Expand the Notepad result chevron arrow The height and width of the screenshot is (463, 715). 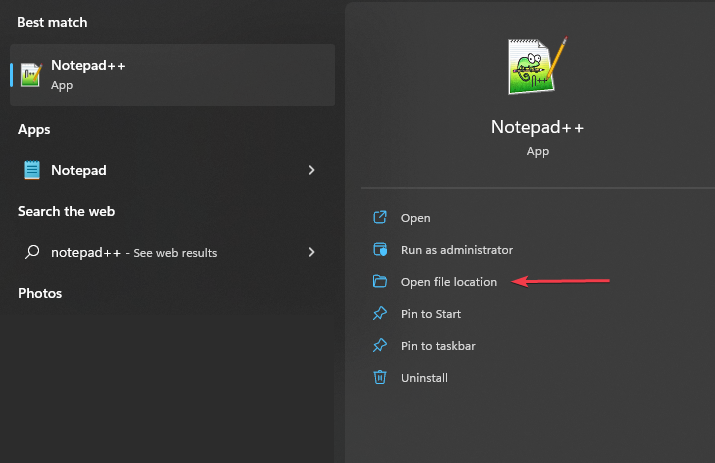(x=312, y=170)
